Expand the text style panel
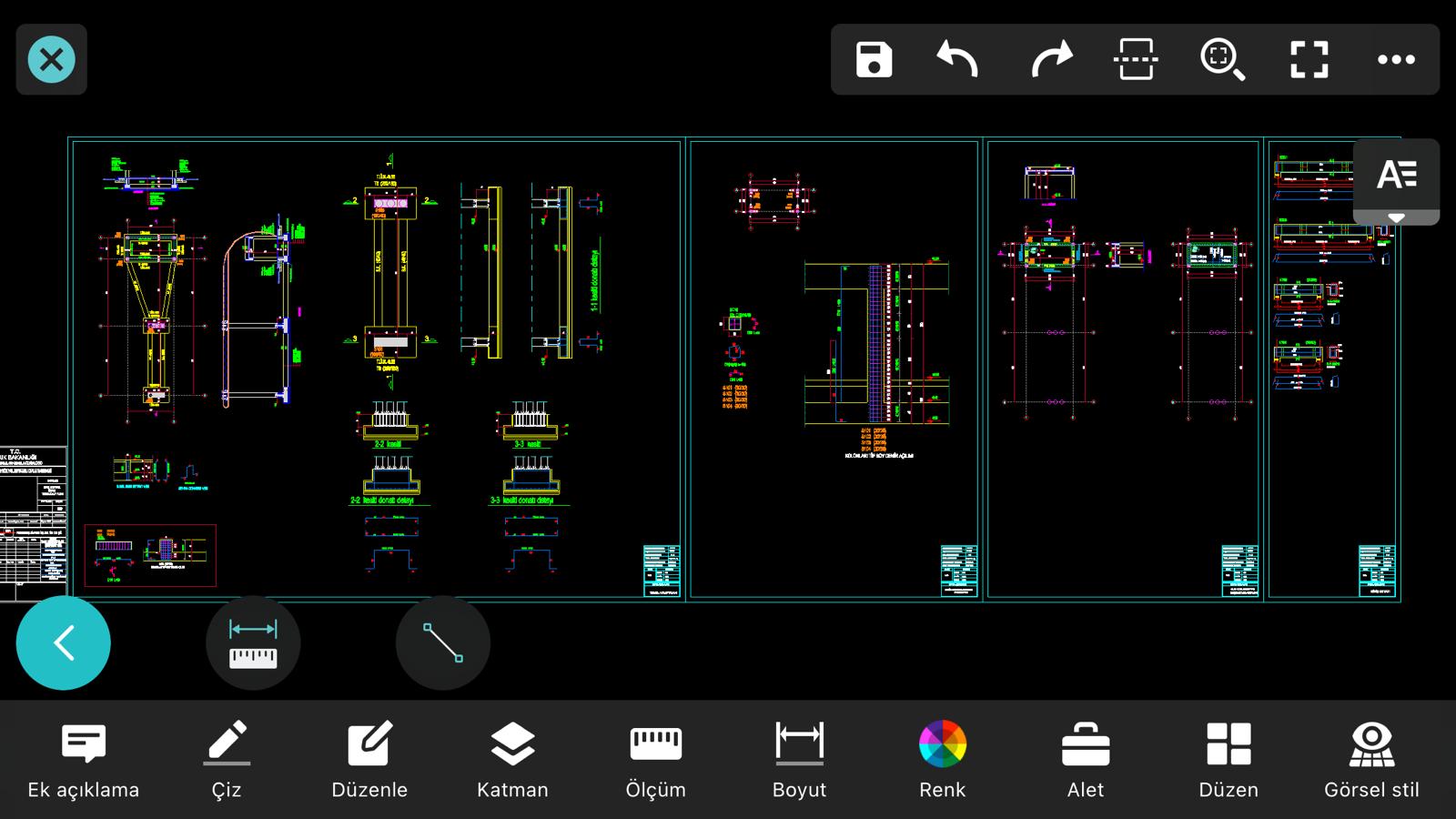The width and height of the screenshot is (1456, 819). tap(1396, 180)
